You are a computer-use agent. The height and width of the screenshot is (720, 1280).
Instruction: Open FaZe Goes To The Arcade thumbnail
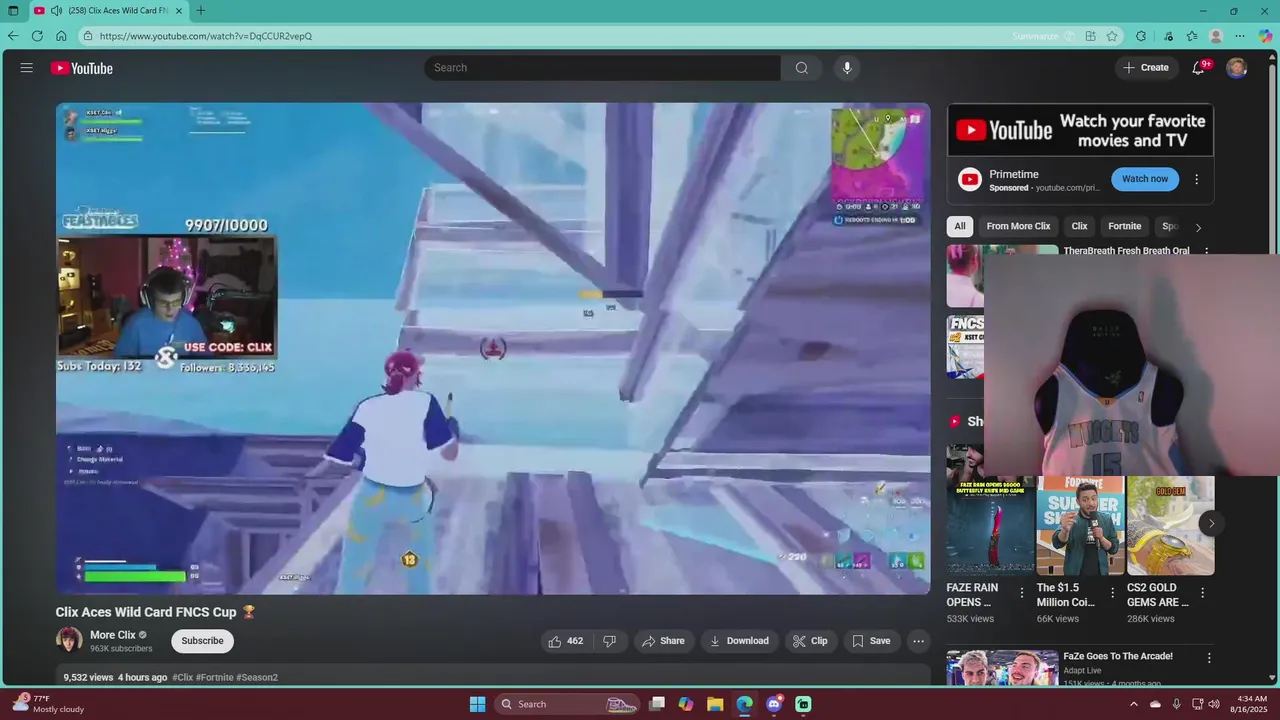coord(1002,669)
